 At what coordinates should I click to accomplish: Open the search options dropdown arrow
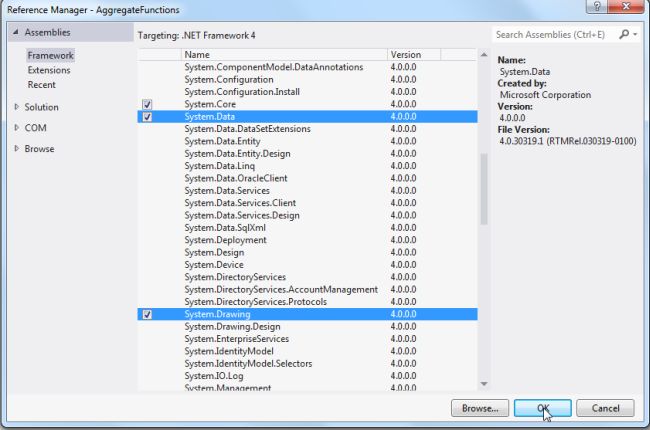pos(635,34)
